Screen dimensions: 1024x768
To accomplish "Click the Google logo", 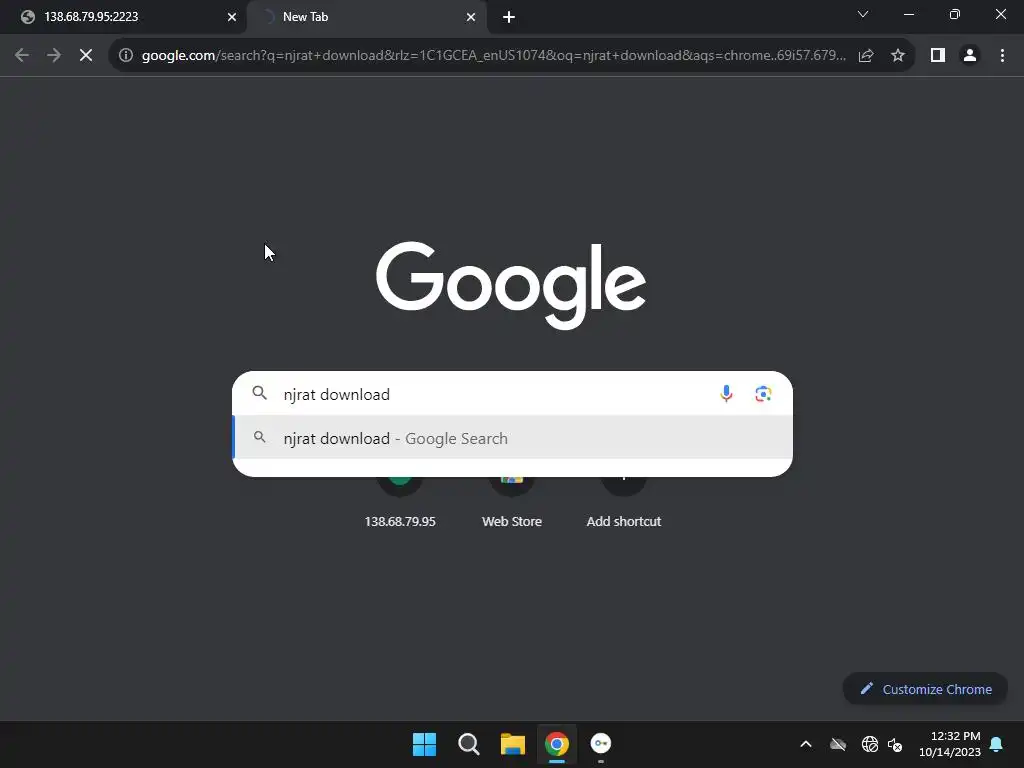I will 511,285.
